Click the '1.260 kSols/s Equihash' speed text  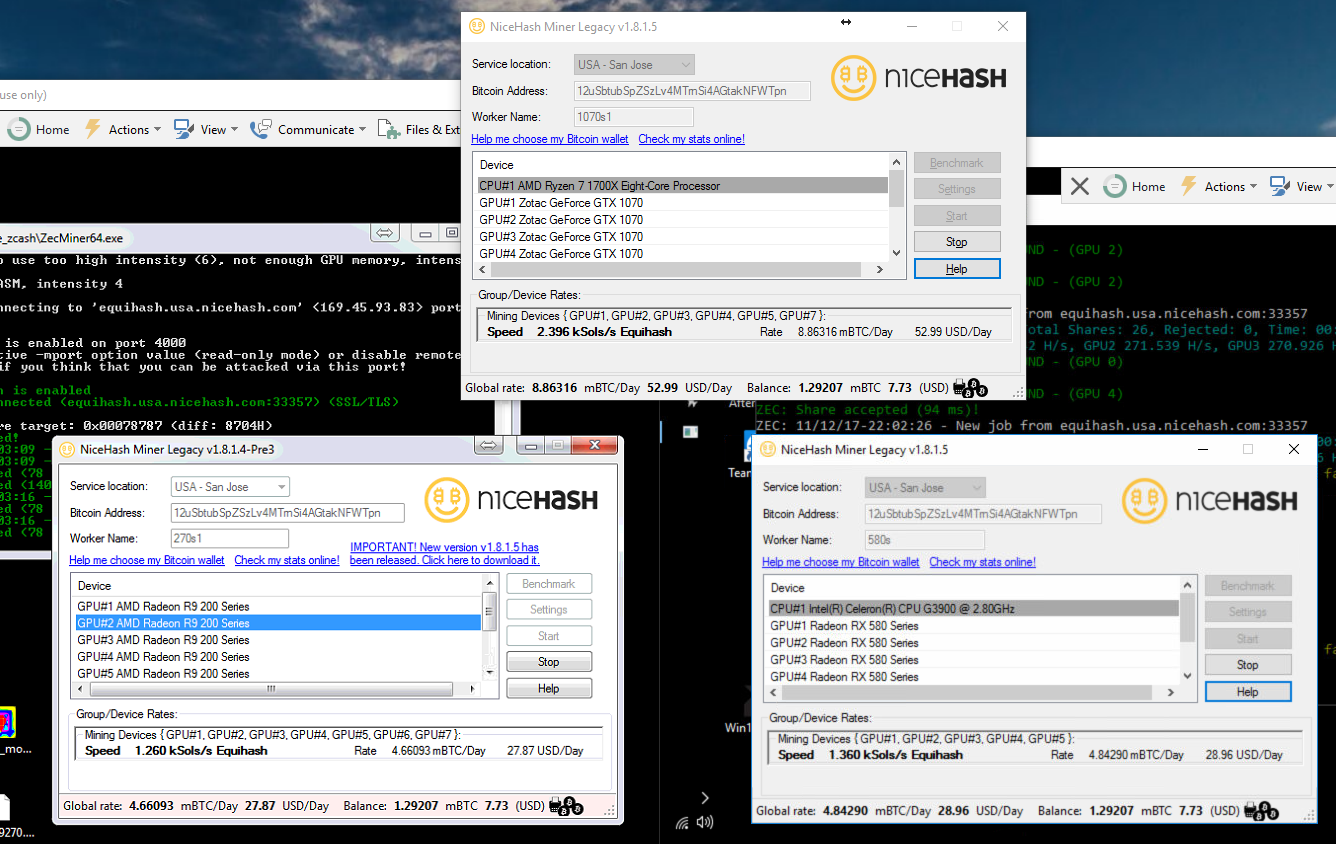pos(201,751)
